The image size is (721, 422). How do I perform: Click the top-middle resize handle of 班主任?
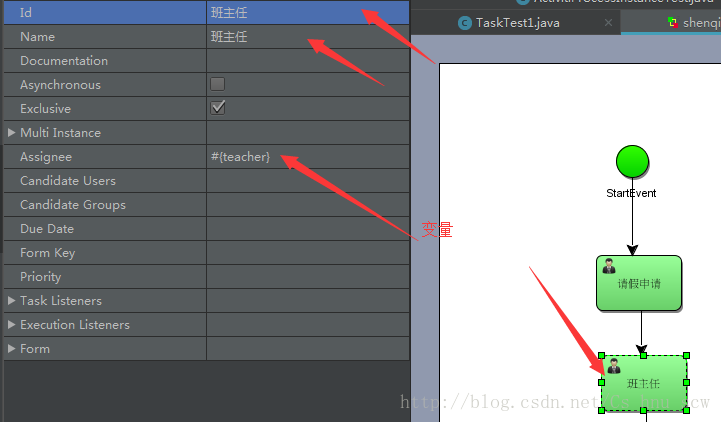coord(644,355)
